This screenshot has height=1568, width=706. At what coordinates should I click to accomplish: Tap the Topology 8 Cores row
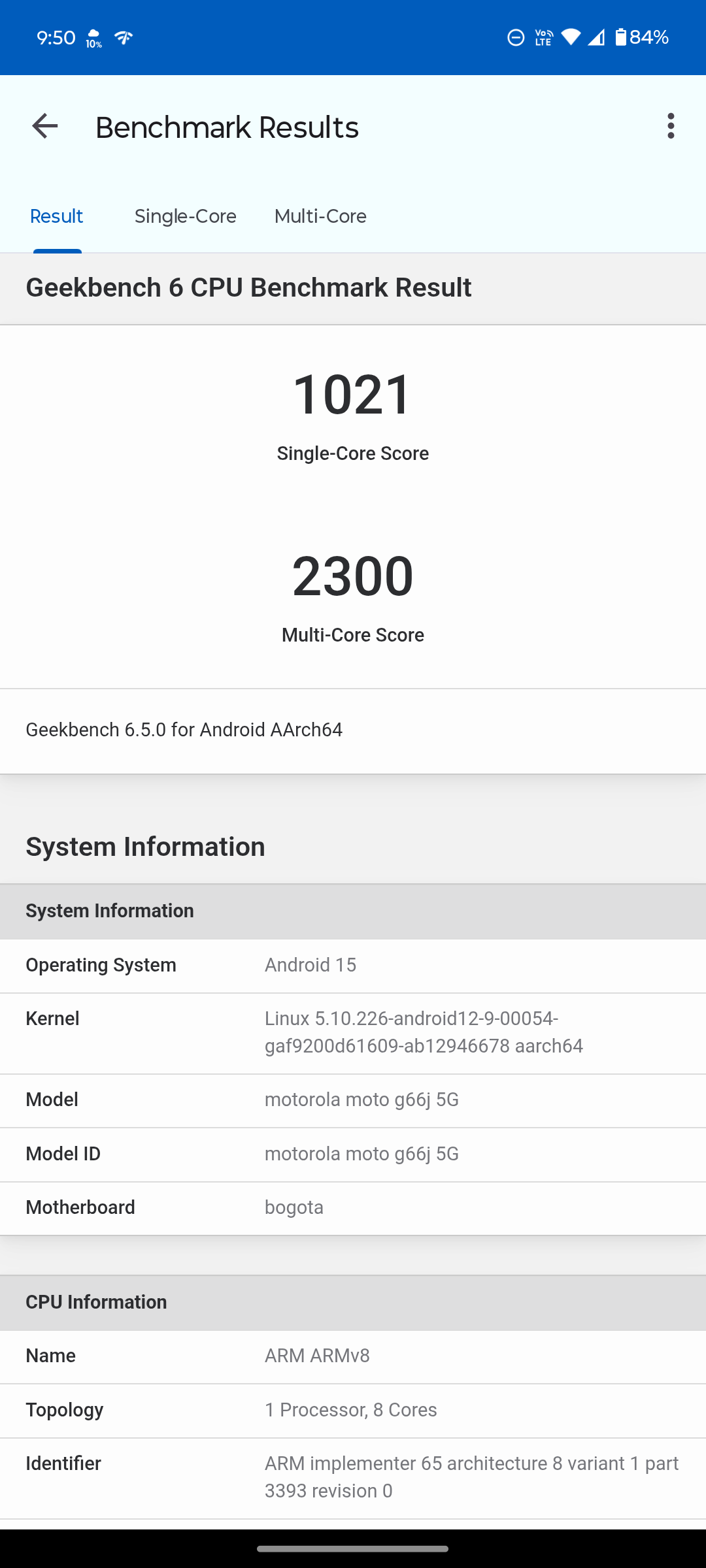pyautogui.click(x=353, y=1410)
